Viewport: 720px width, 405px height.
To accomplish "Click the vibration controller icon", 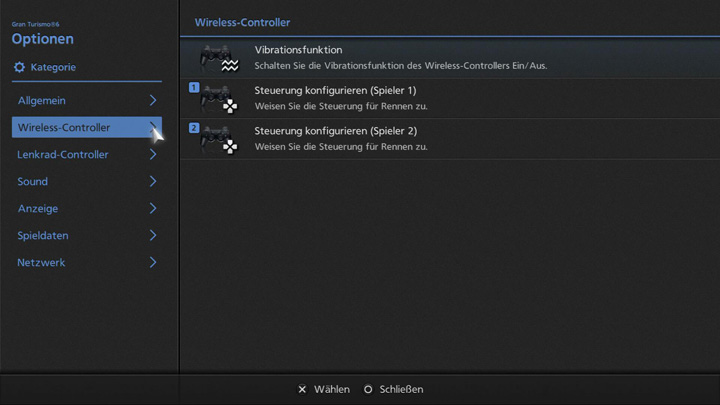I will click(217, 58).
